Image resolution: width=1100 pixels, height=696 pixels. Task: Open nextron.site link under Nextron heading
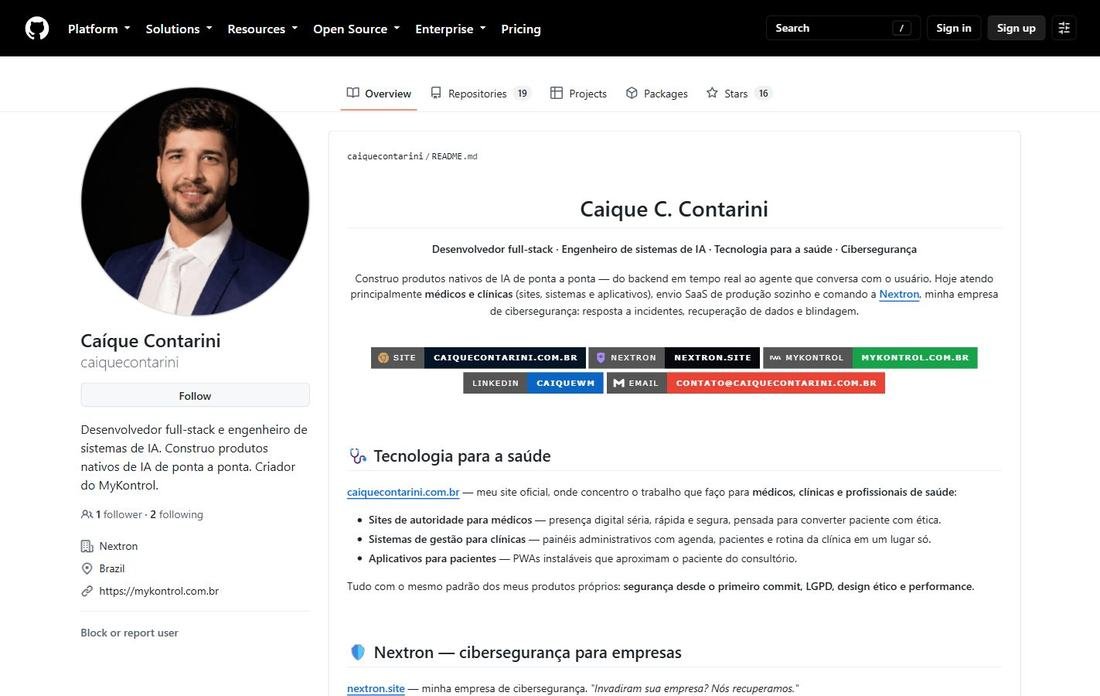click(x=375, y=688)
